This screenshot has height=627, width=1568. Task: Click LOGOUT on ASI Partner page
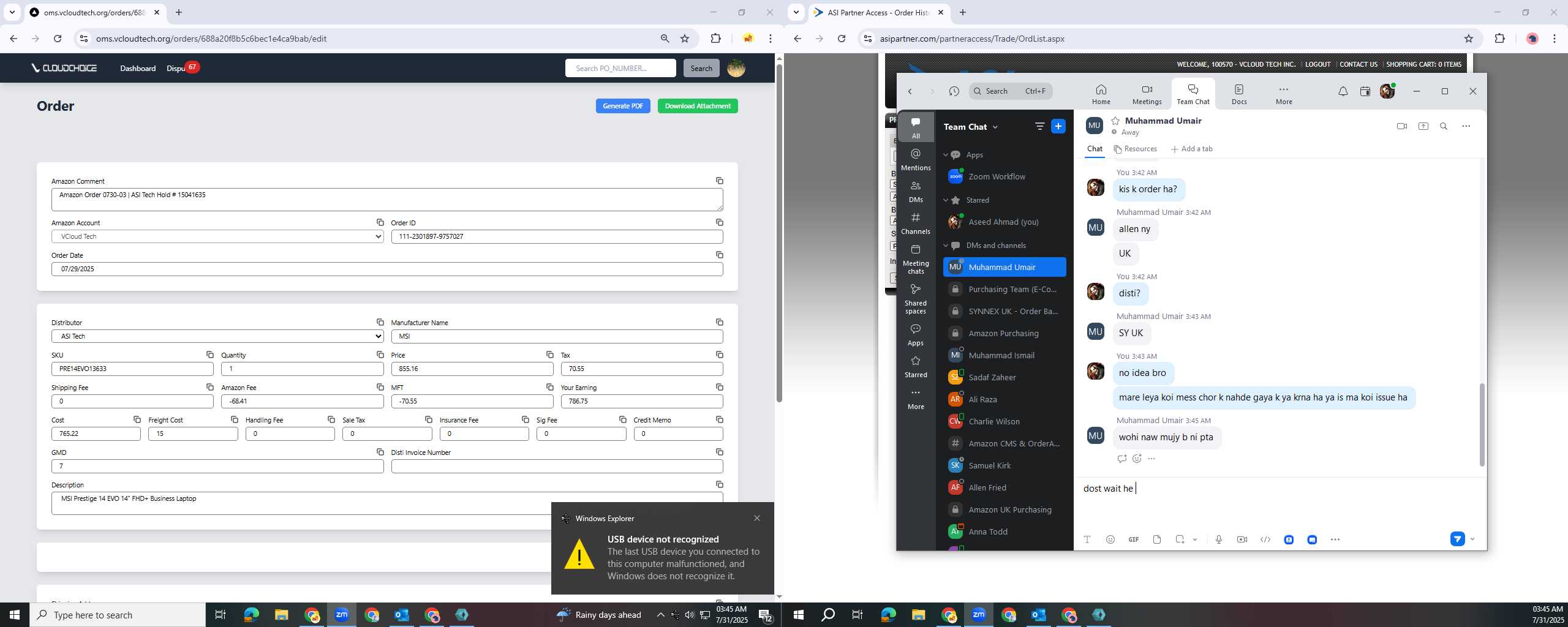point(1317,64)
